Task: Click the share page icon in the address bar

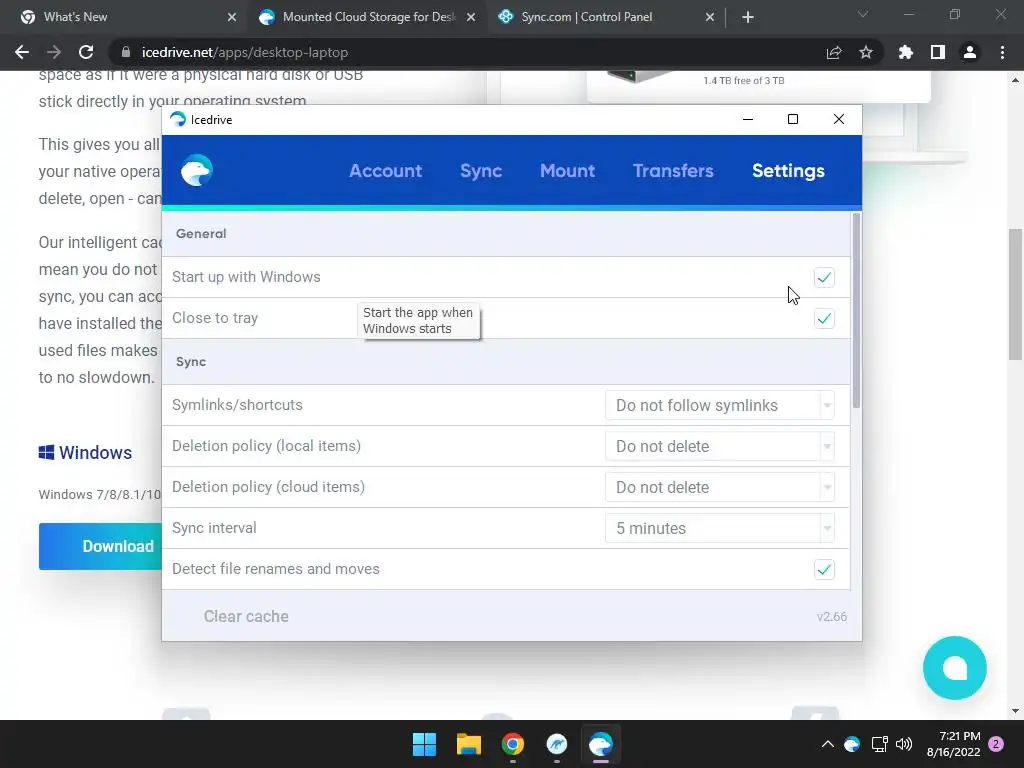Action: 834,52
